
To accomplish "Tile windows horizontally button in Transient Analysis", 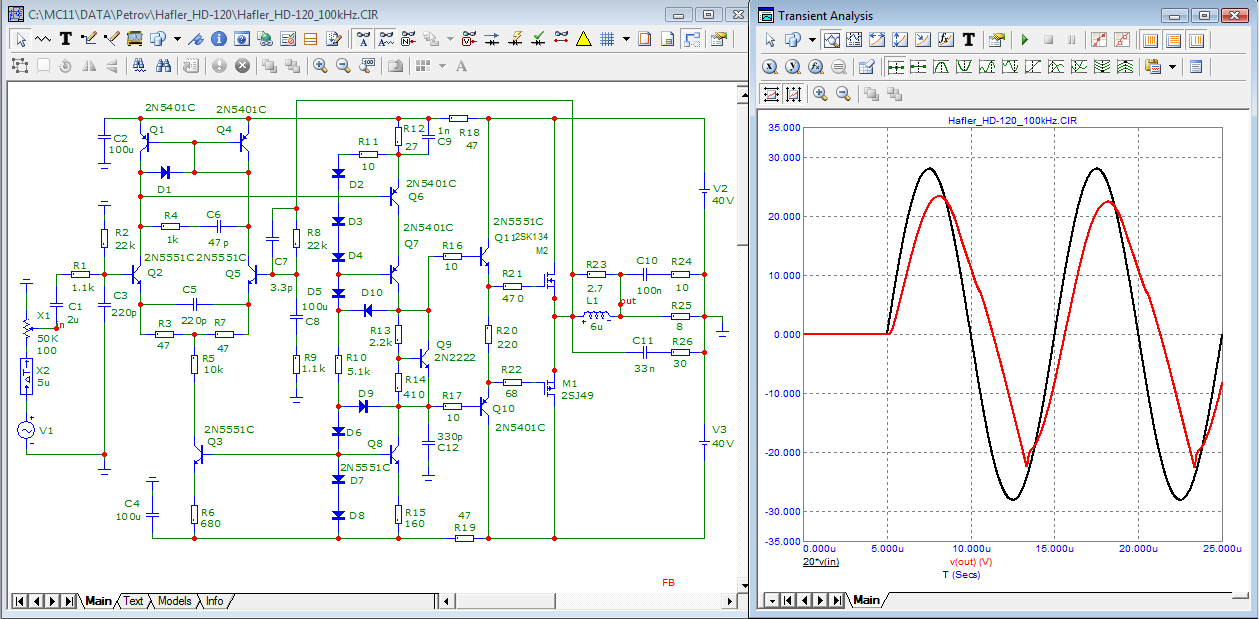I will click(x=1173, y=40).
